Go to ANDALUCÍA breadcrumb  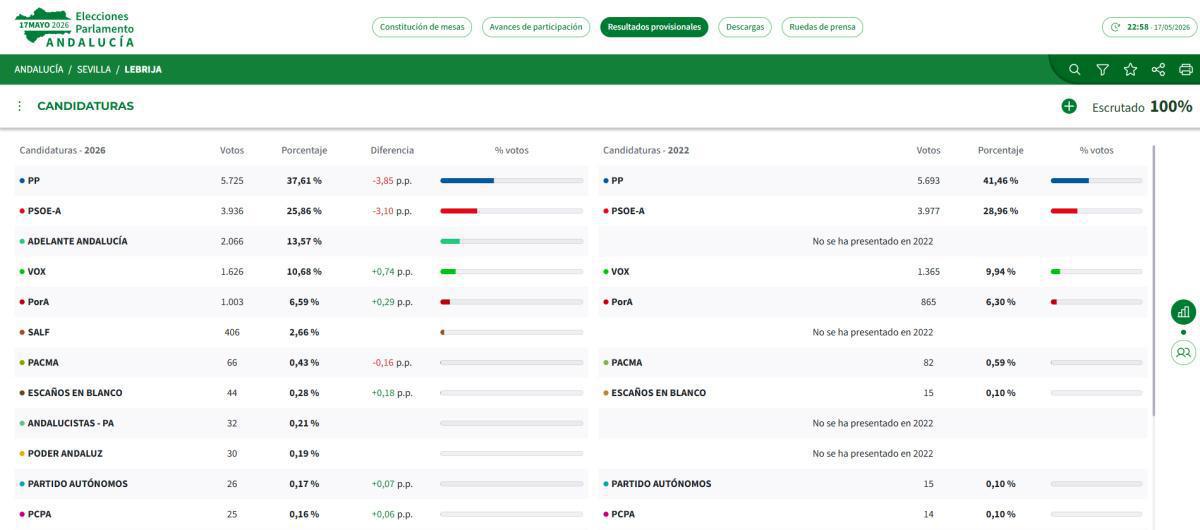[x=39, y=70]
